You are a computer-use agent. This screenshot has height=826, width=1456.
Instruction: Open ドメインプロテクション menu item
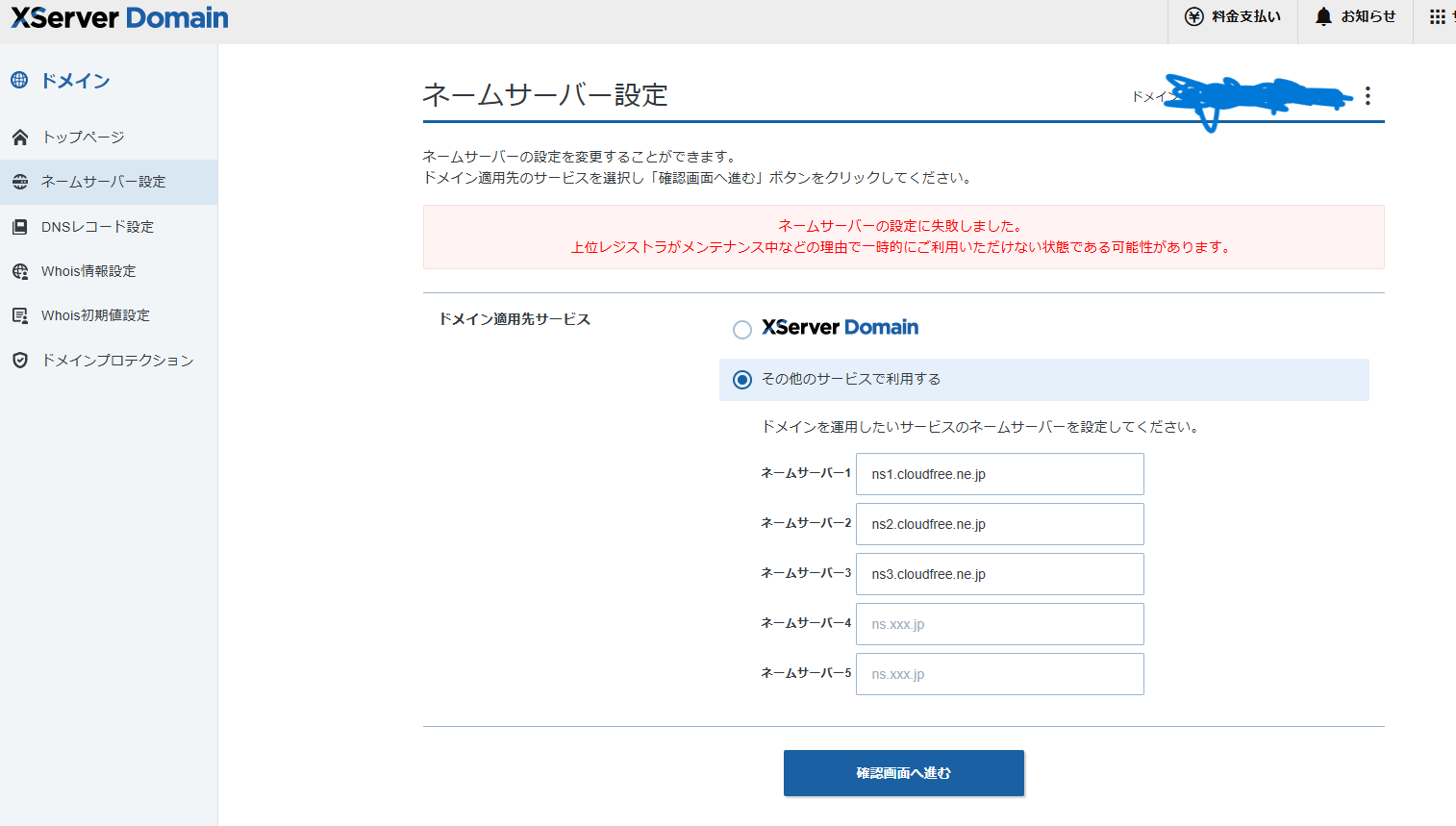(109, 361)
